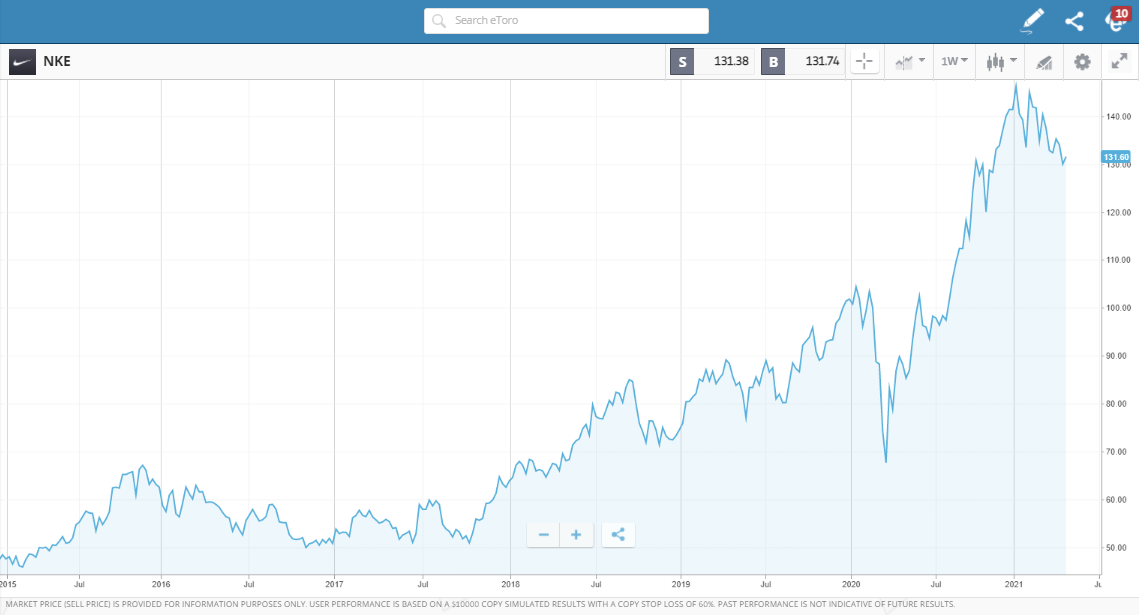This screenshot has width=1139, height=615.
Task: Click the 2018 label on the time axis
Action: [x=510, y=583]
